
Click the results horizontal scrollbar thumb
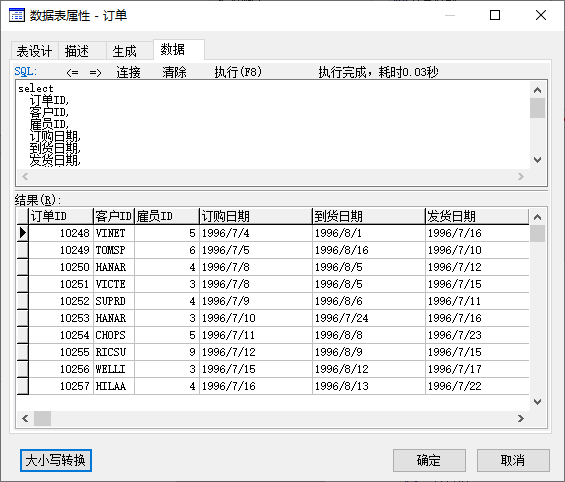click(43, 419)
